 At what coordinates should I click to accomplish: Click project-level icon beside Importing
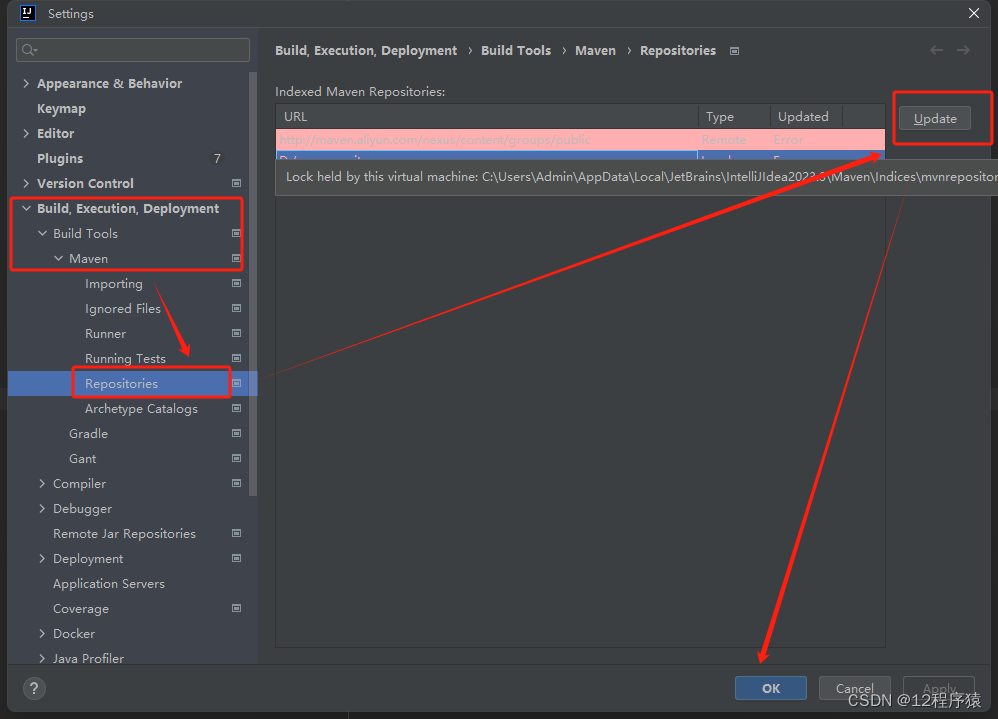coord(236,283)
